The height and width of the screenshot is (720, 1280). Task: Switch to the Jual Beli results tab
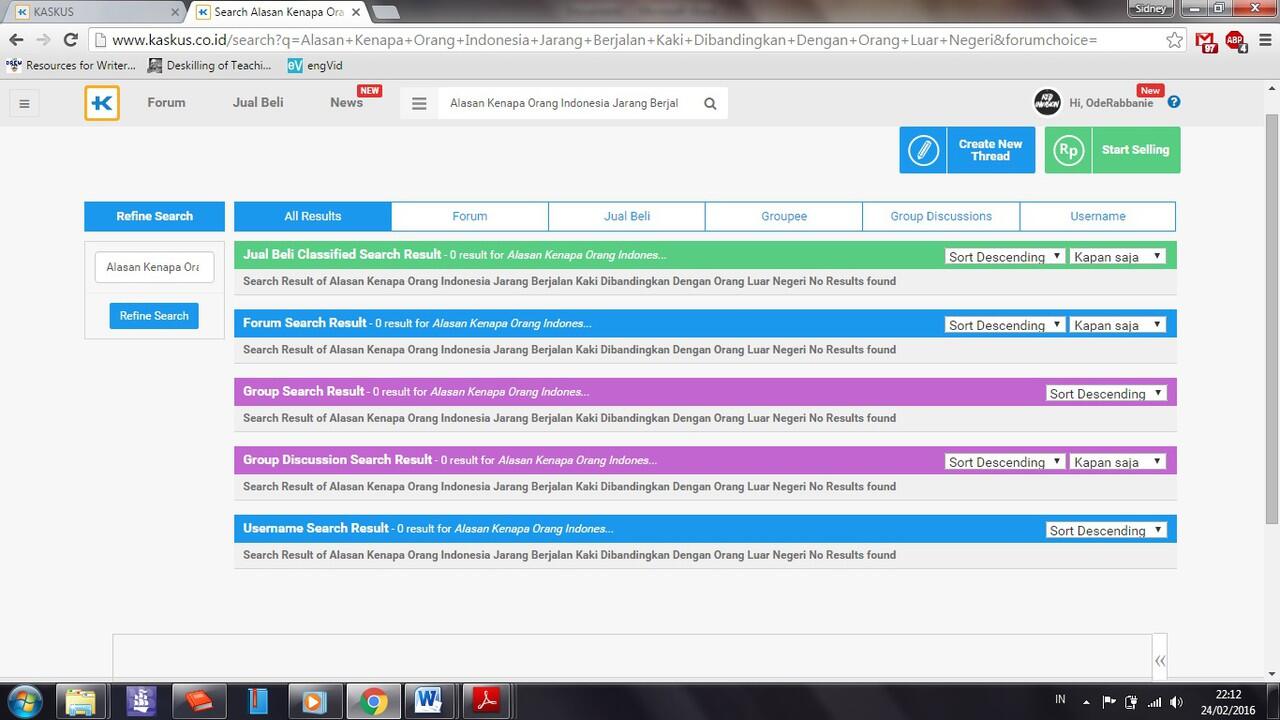[627, 216]
